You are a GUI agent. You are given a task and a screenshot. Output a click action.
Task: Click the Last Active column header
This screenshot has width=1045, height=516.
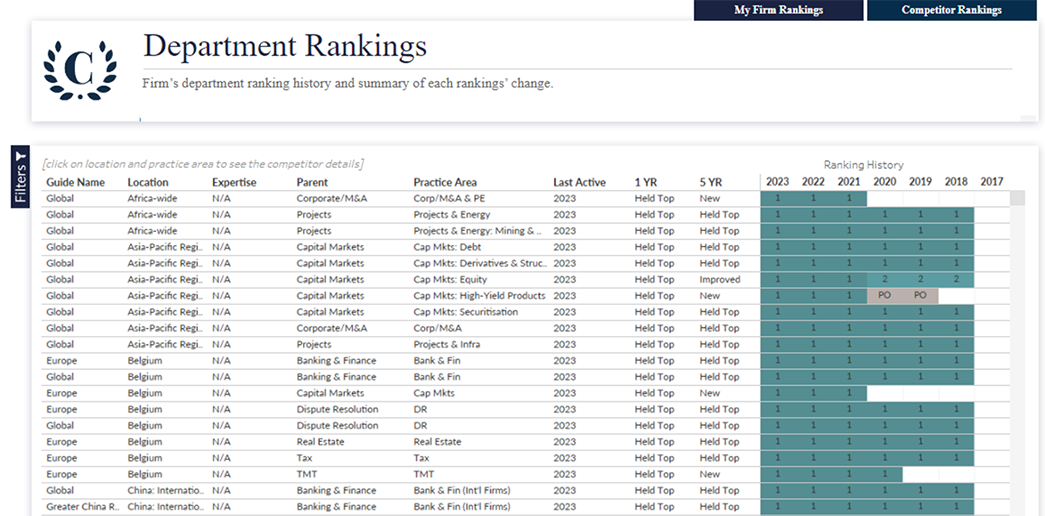click(579, 182)
